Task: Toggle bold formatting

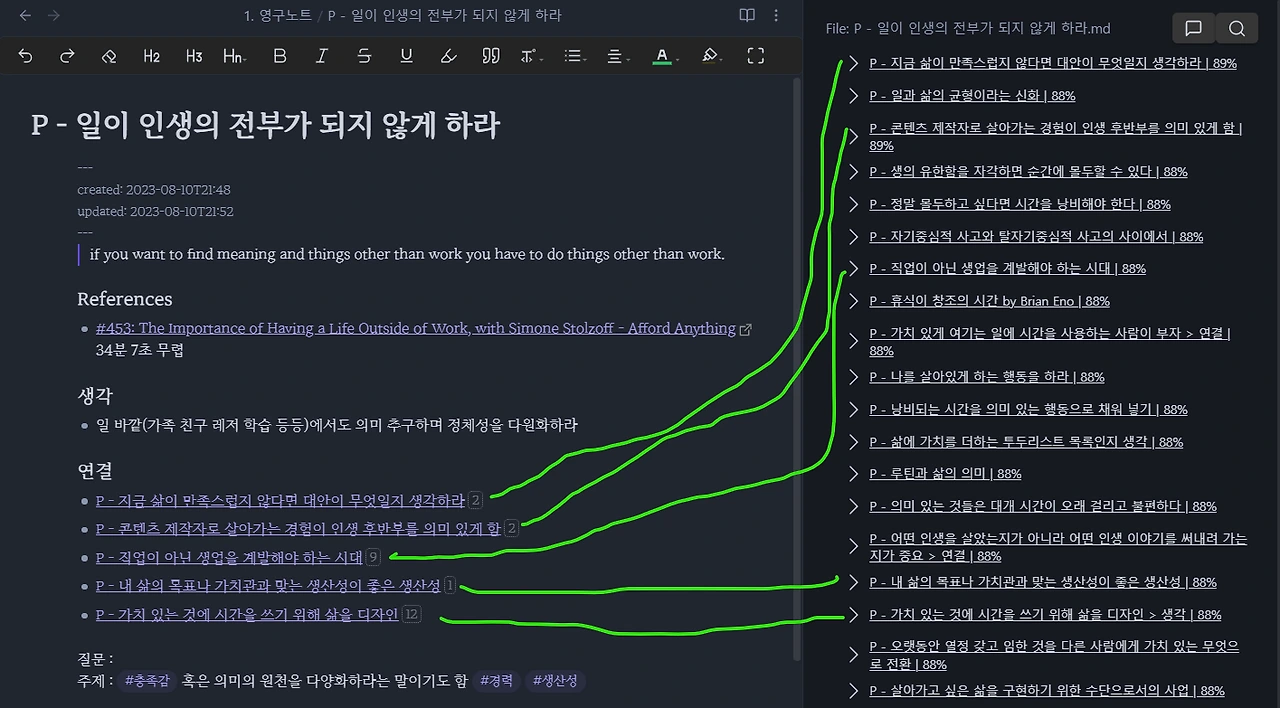Action: point(280,56)
